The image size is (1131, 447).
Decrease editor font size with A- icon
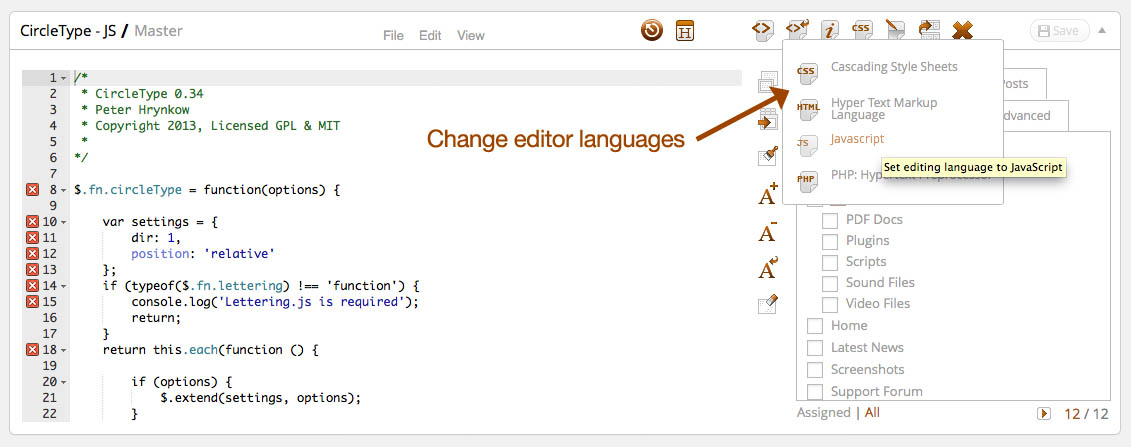[x=767, y=232]
